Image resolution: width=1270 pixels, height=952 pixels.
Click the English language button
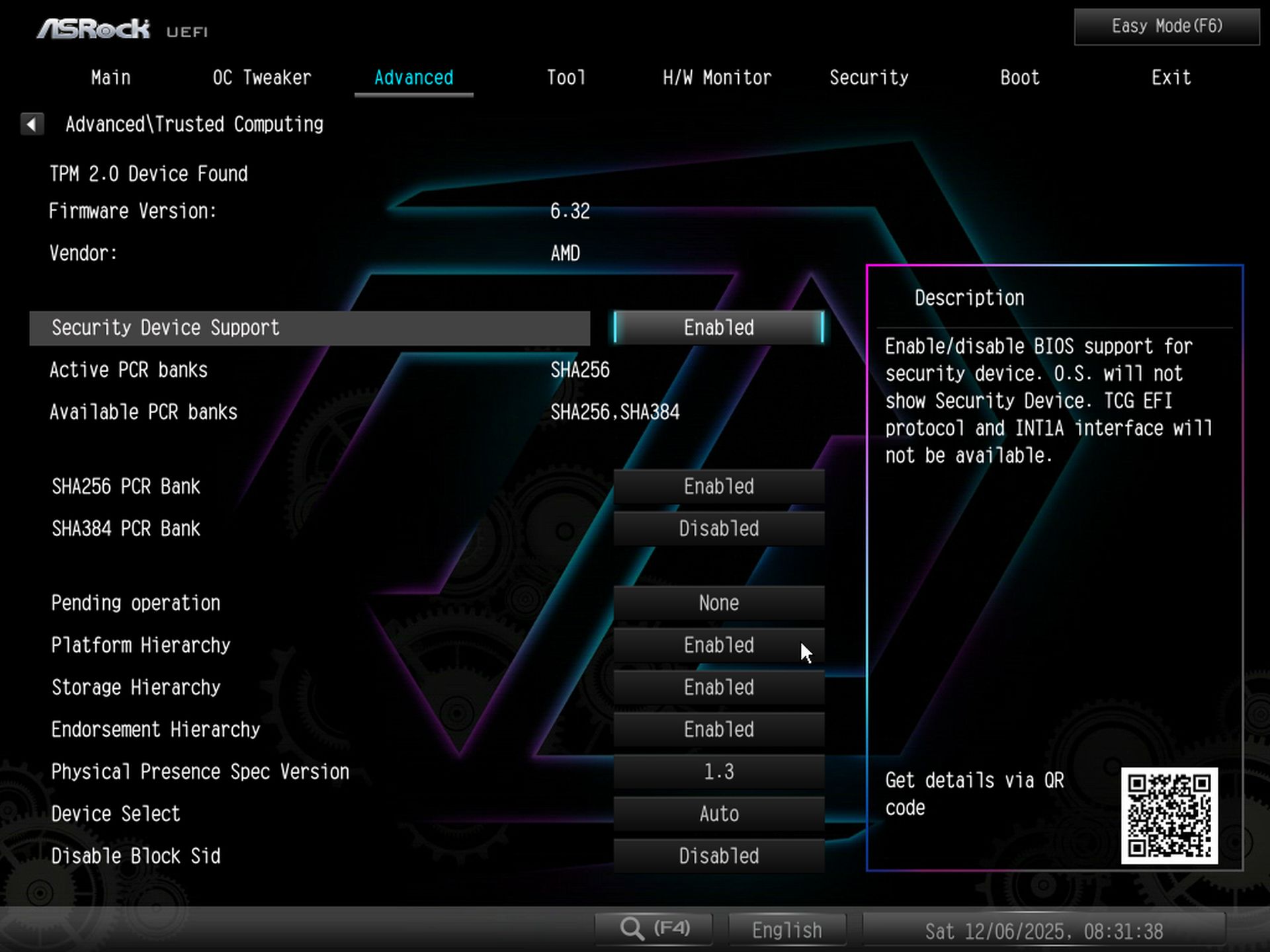coord(786,930)
